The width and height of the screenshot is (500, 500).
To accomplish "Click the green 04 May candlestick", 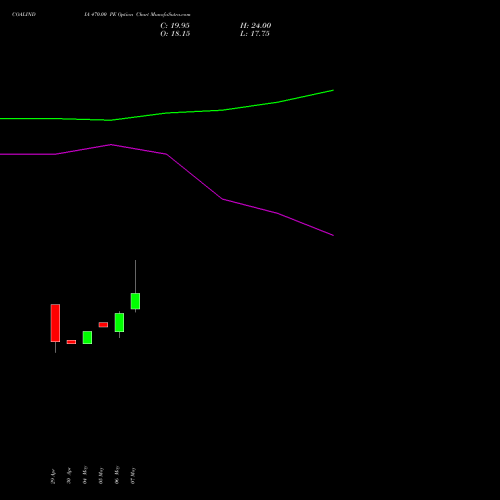I will (87, 337).
